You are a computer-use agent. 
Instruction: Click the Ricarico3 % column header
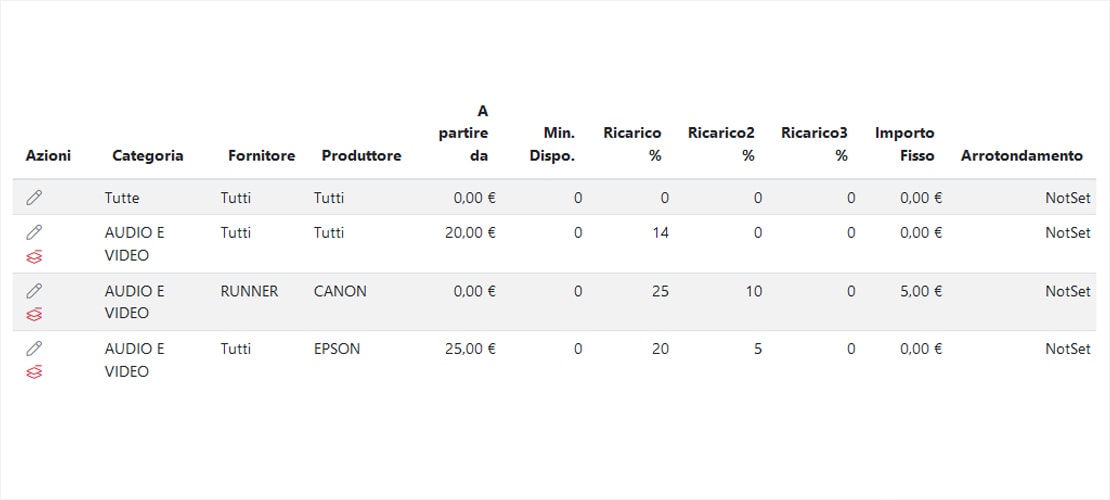[x=814, y=144]
